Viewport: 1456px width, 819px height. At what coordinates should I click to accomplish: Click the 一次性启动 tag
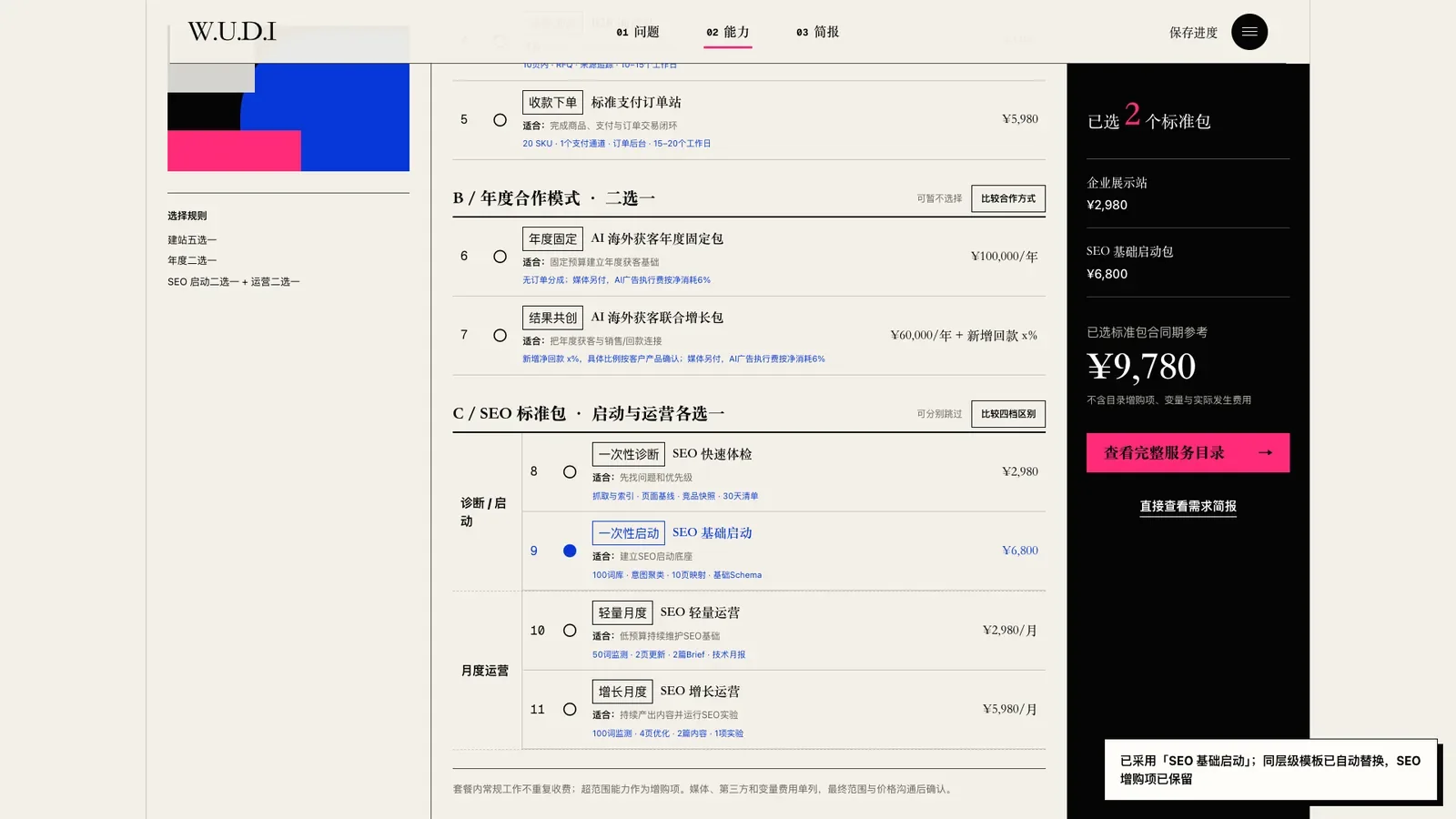coord(628,533)
